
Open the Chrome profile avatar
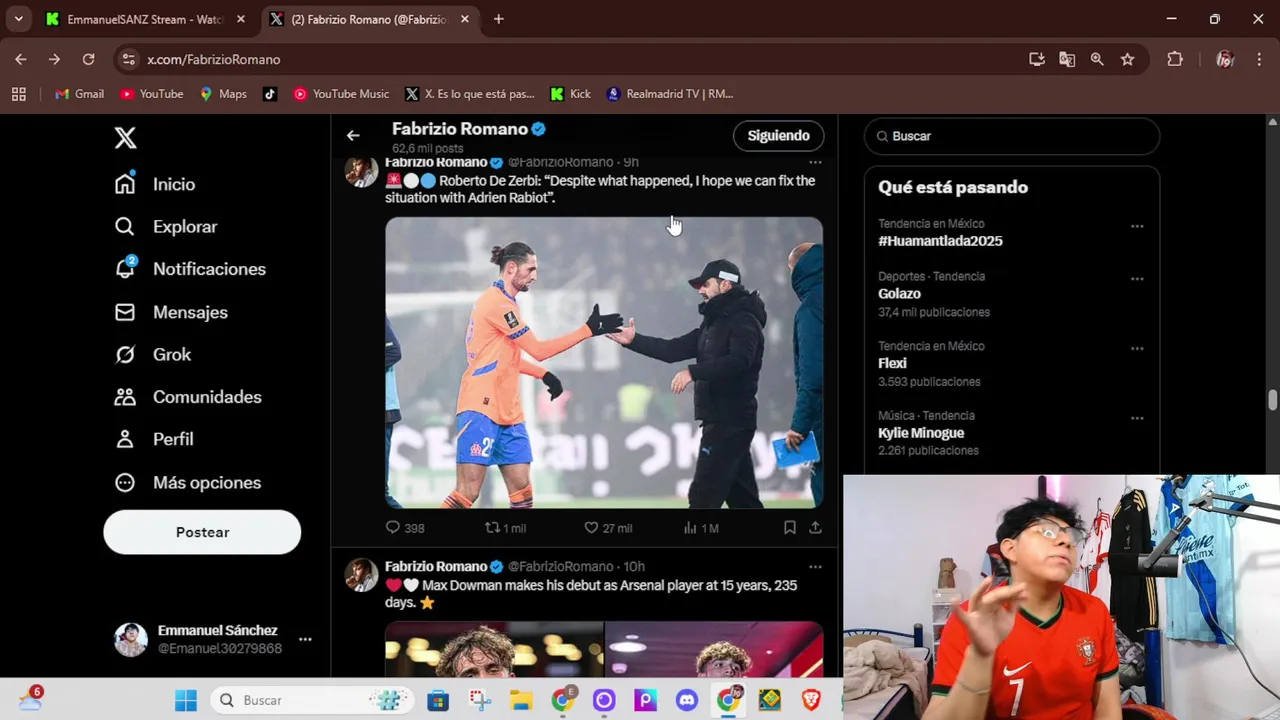[1225, 59]
